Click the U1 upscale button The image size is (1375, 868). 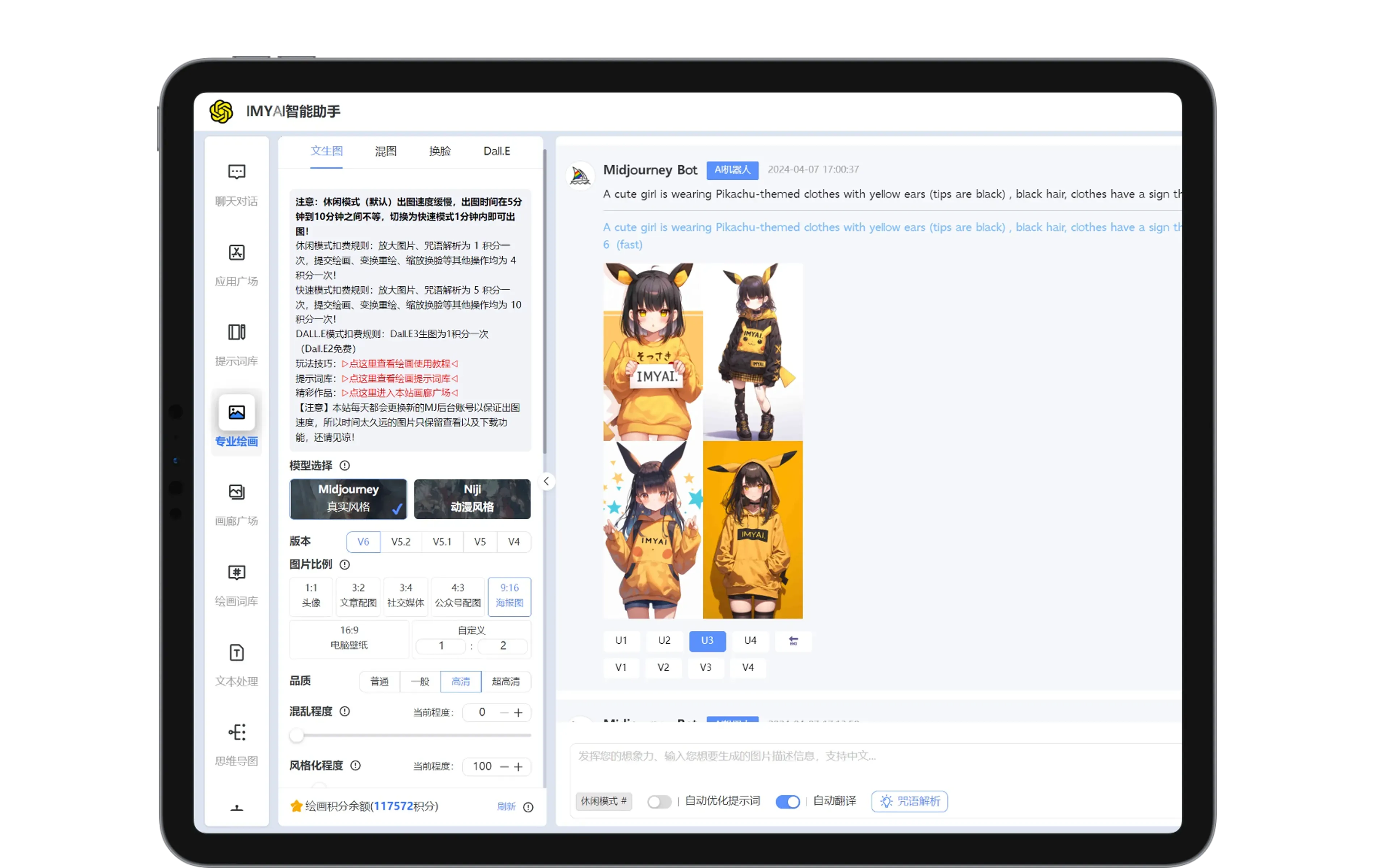[621, 641]
